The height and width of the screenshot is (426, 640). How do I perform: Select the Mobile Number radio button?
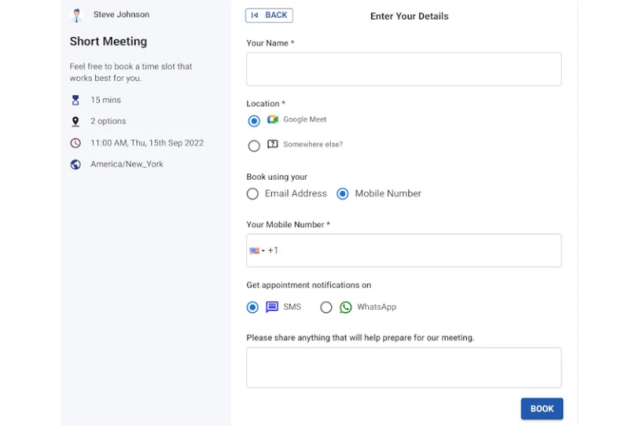tap(342, 194)
